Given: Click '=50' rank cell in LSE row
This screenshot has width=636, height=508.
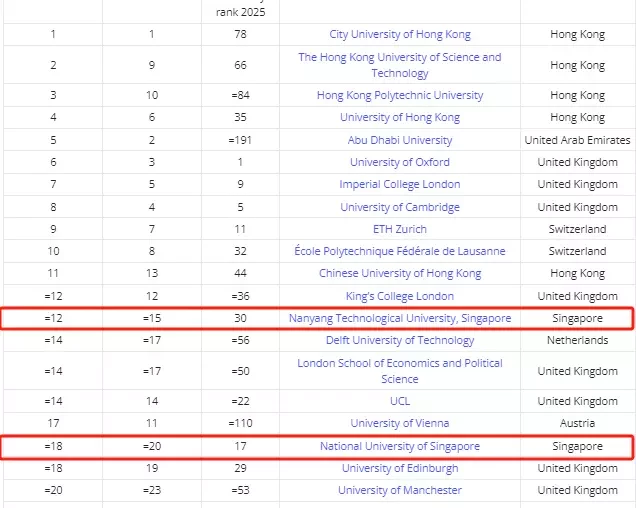Looking at the screenshot, I should [240, 371].
